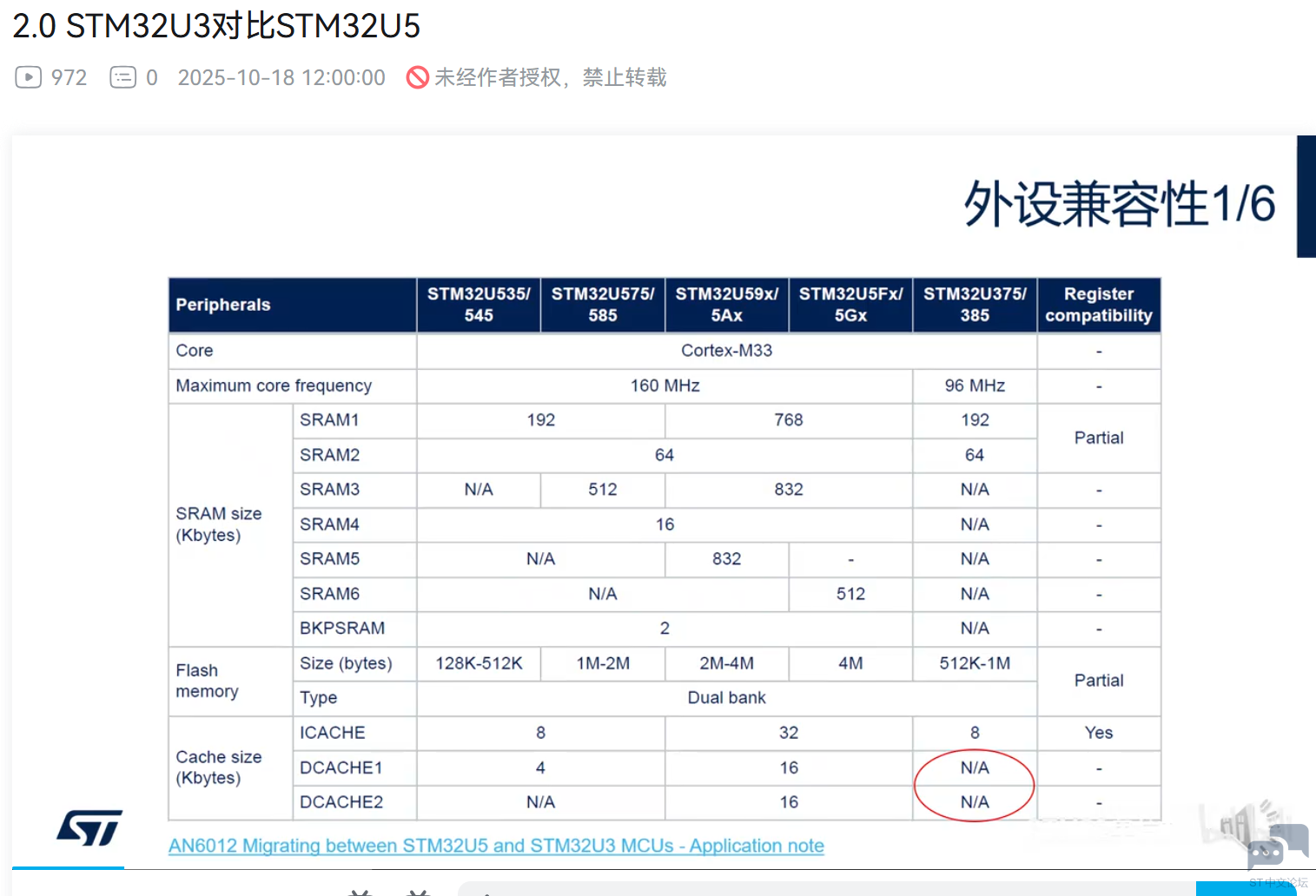Click the "4M" flash size cell

851,663
